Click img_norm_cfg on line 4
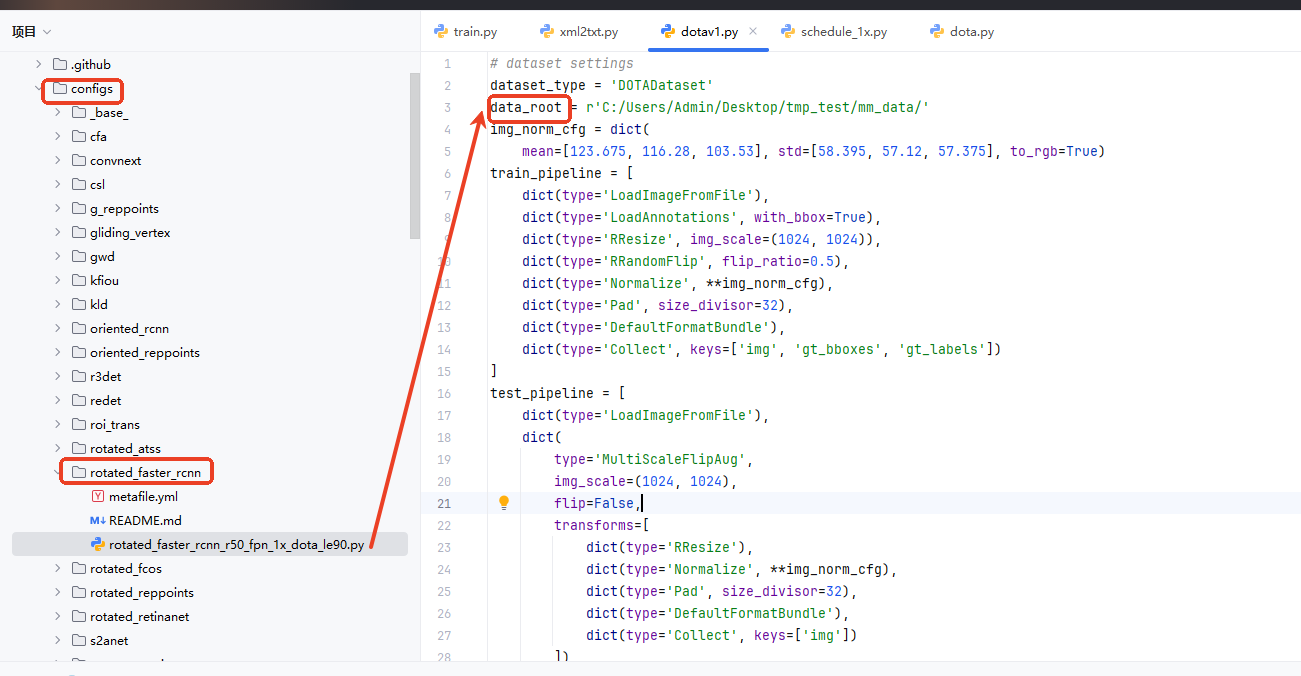Image resolution: width=1301 pixels, height=676 pixels. (534, 129)
